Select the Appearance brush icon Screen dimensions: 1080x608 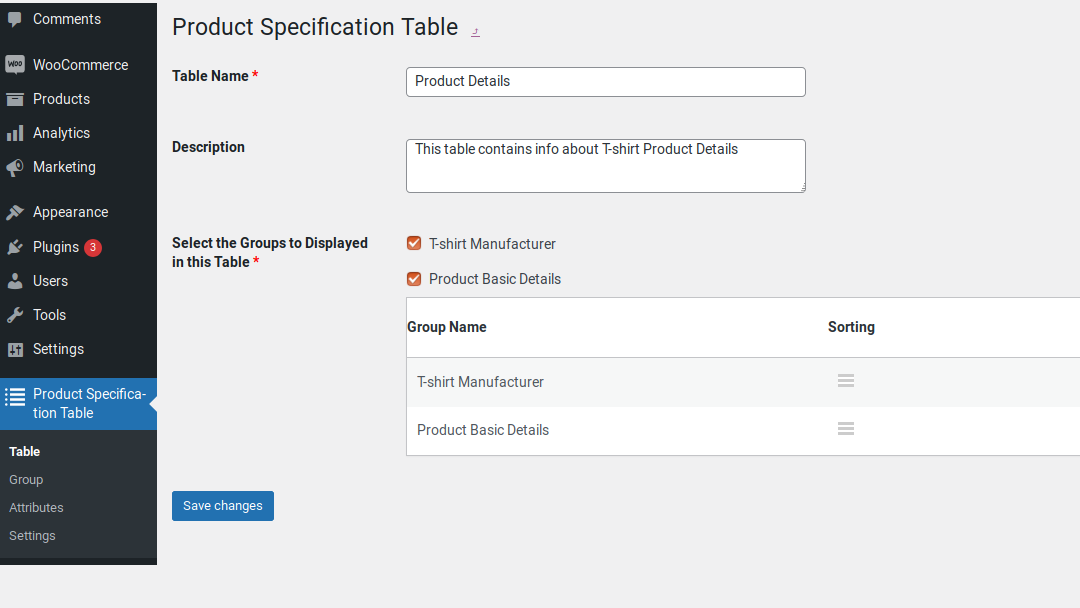14,211
